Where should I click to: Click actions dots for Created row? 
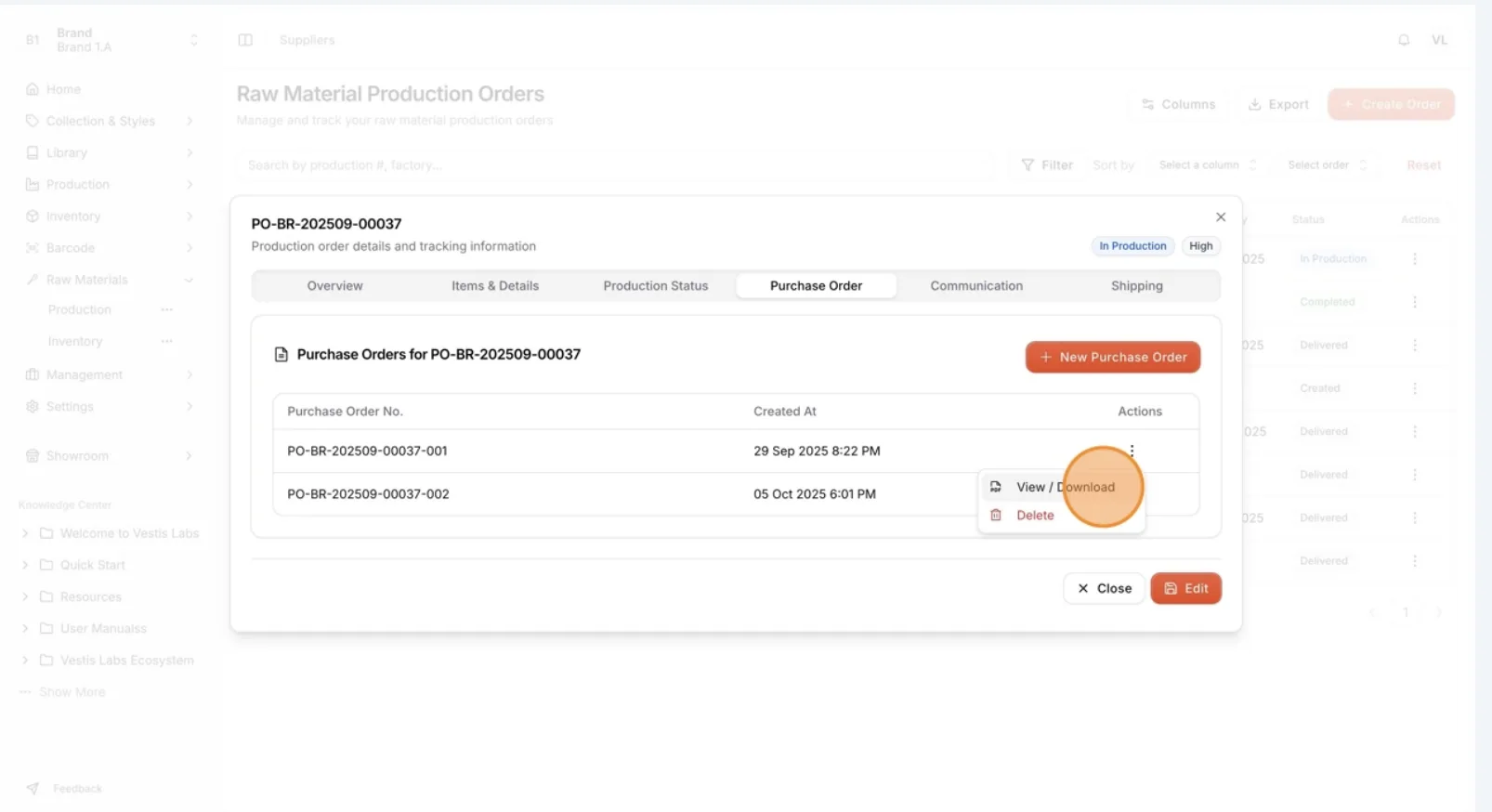1415,388
